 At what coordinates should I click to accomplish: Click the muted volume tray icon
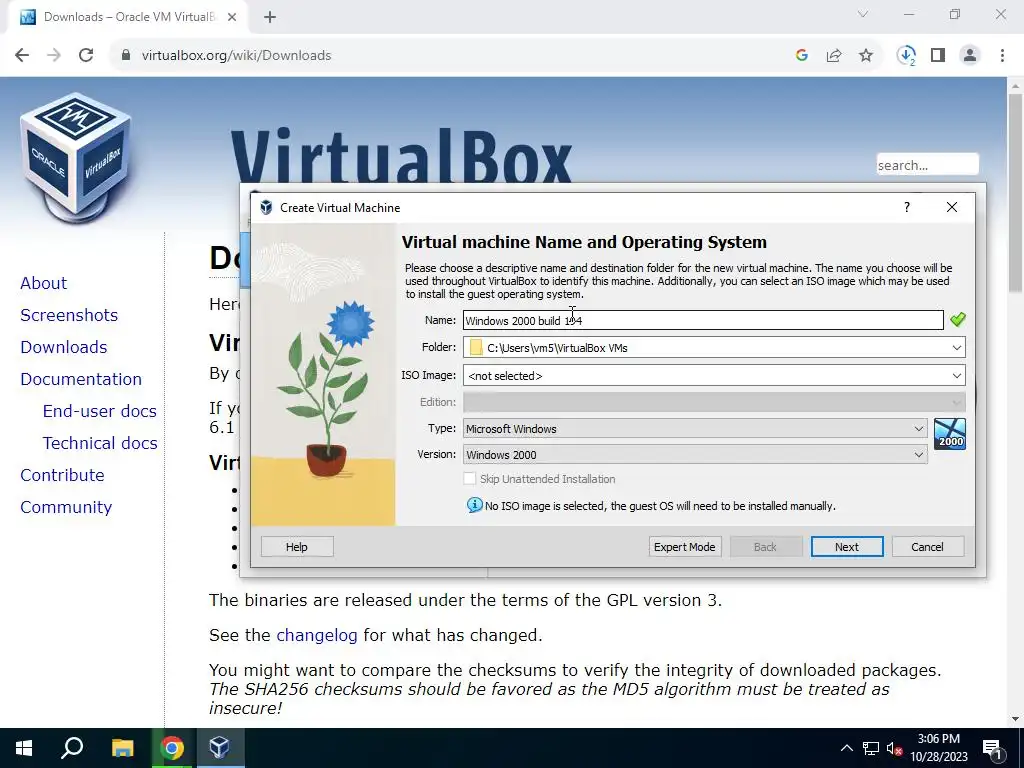tap(894, 748)
